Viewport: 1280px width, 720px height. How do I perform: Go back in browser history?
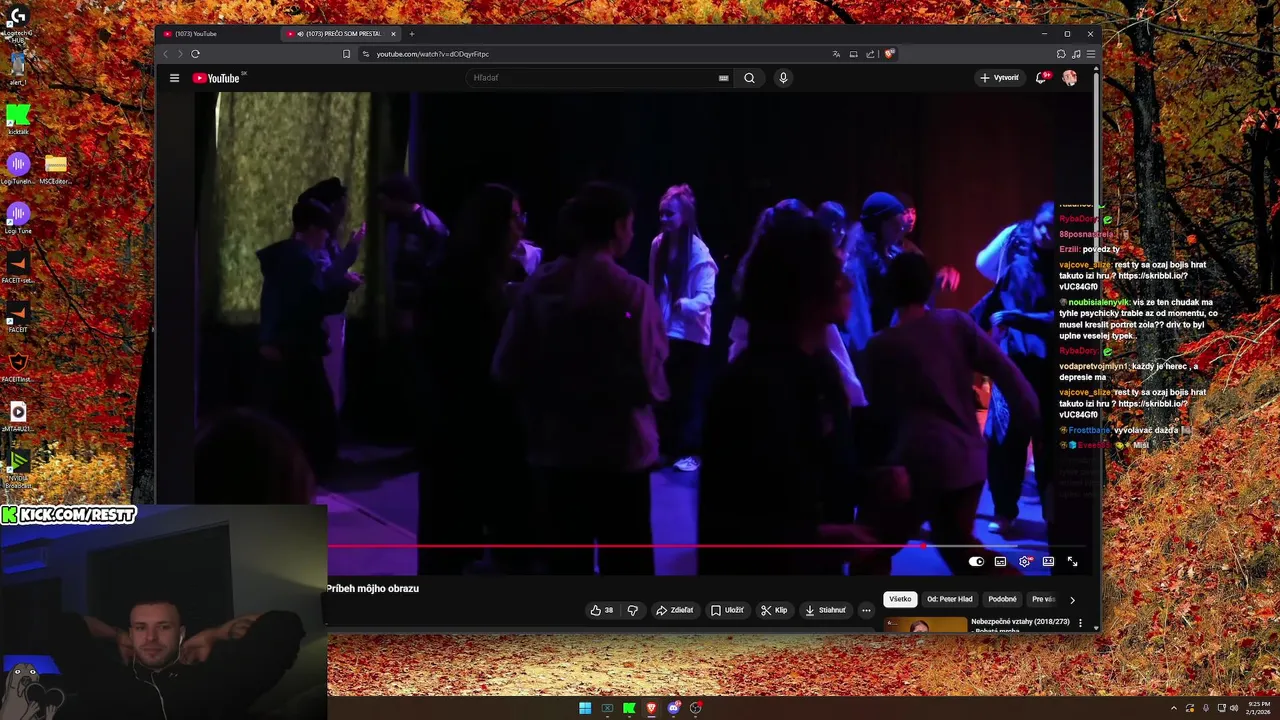(166, 54)
